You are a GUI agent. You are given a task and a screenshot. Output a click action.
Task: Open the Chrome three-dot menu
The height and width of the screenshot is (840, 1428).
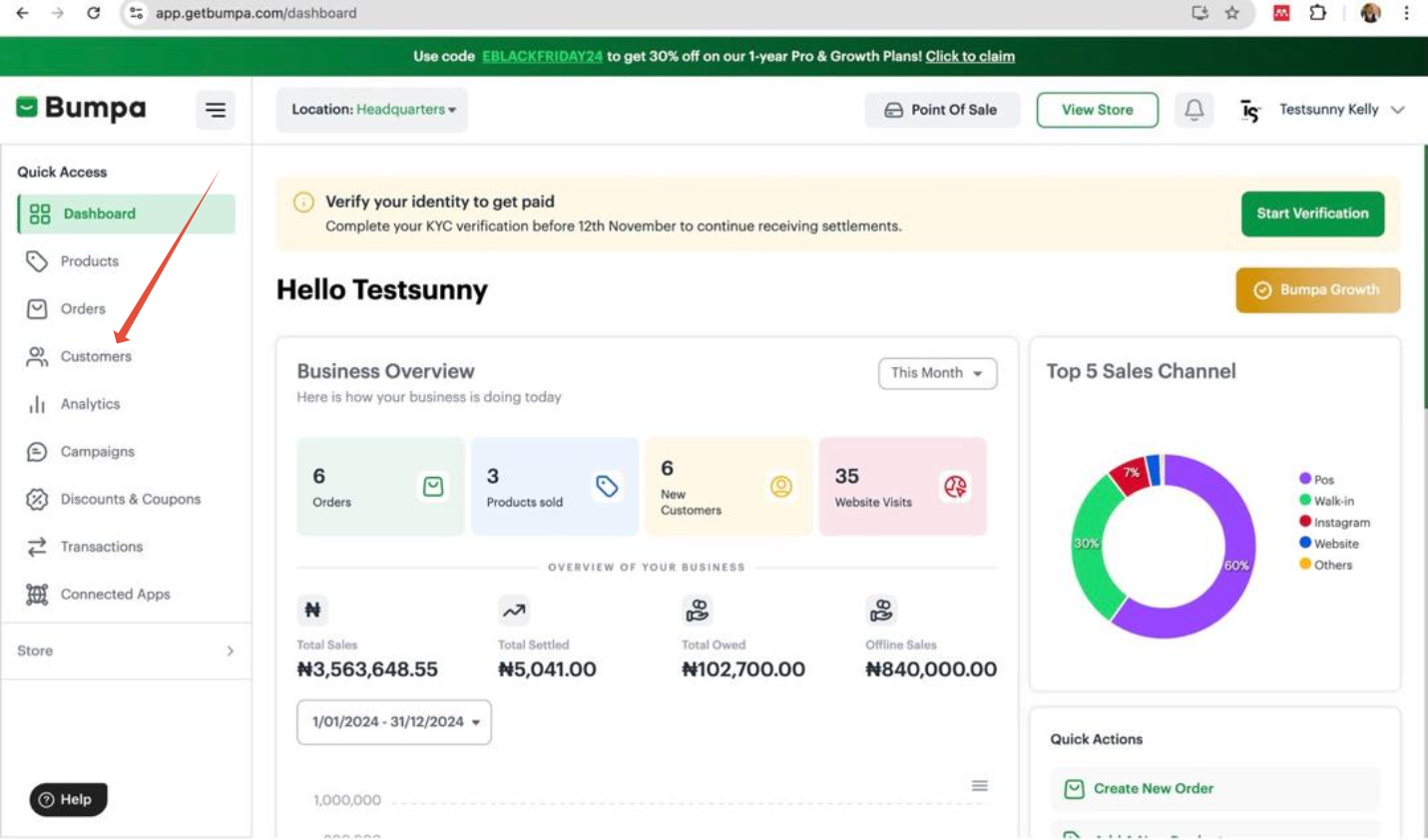(1406, 13)
